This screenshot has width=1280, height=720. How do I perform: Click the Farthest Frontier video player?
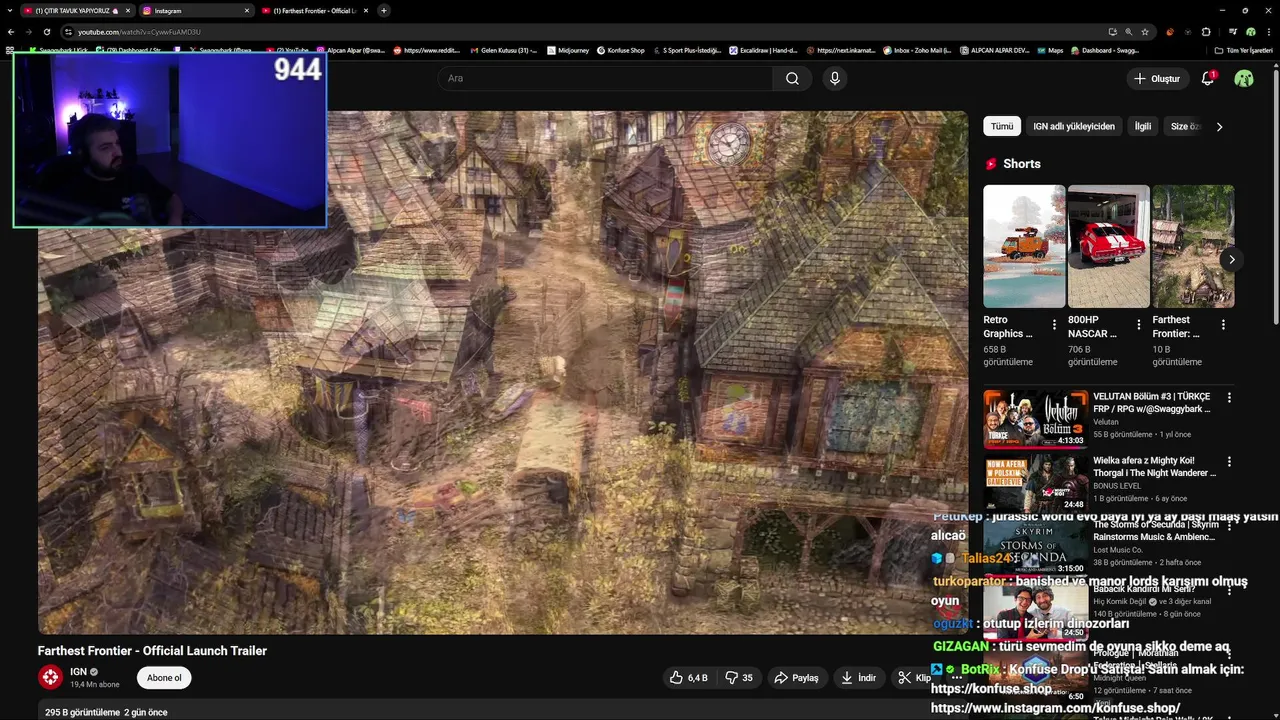point(503,372)
